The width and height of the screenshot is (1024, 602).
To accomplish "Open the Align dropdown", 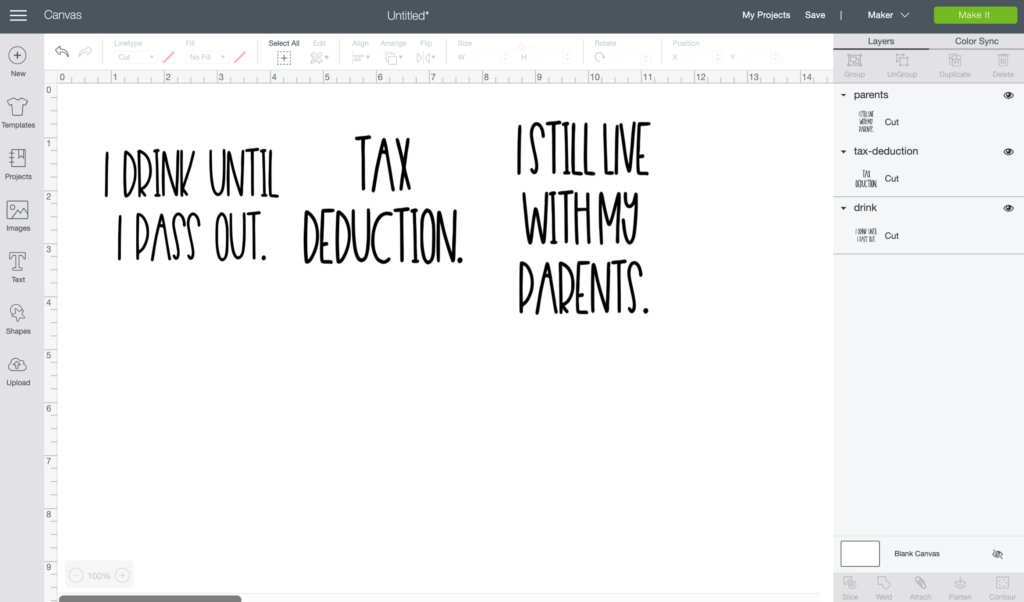I will tap(360, 58).
